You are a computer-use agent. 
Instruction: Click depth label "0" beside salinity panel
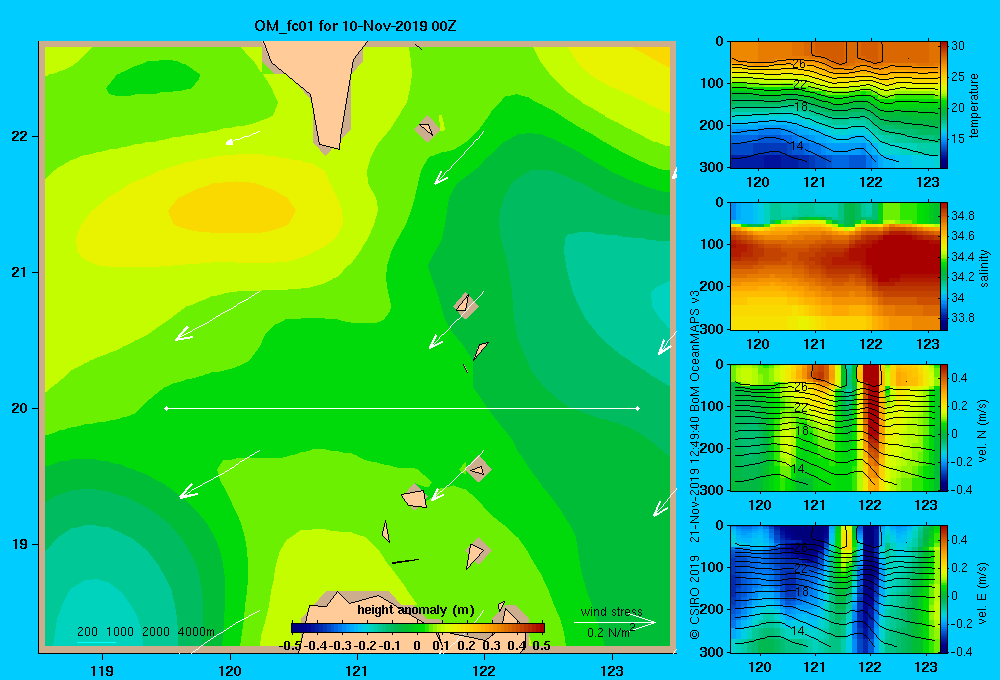(719, 203)
